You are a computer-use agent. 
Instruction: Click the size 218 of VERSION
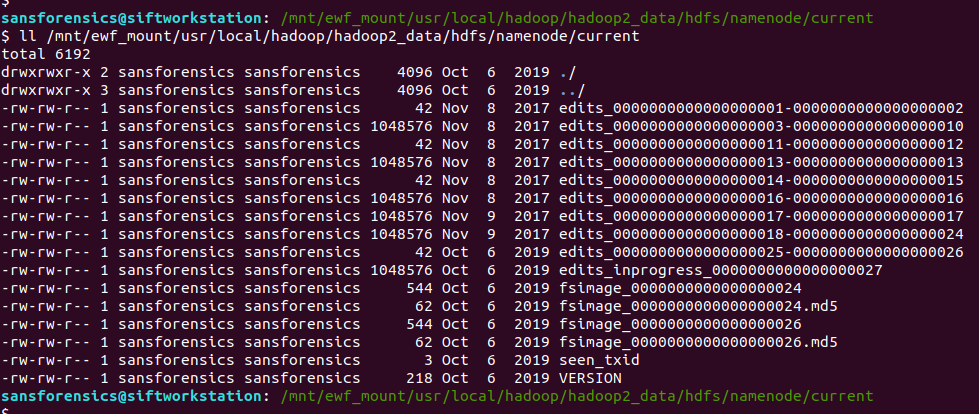pos(419,378)
